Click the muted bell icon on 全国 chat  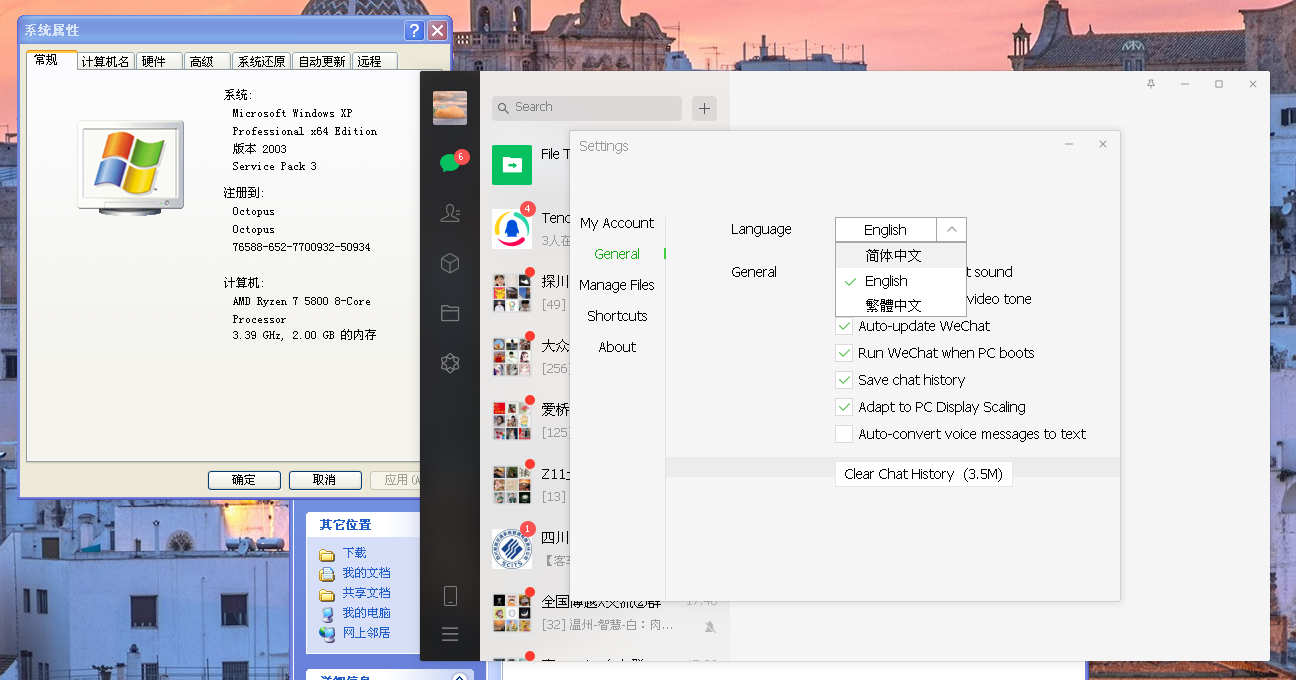[710, 627]
